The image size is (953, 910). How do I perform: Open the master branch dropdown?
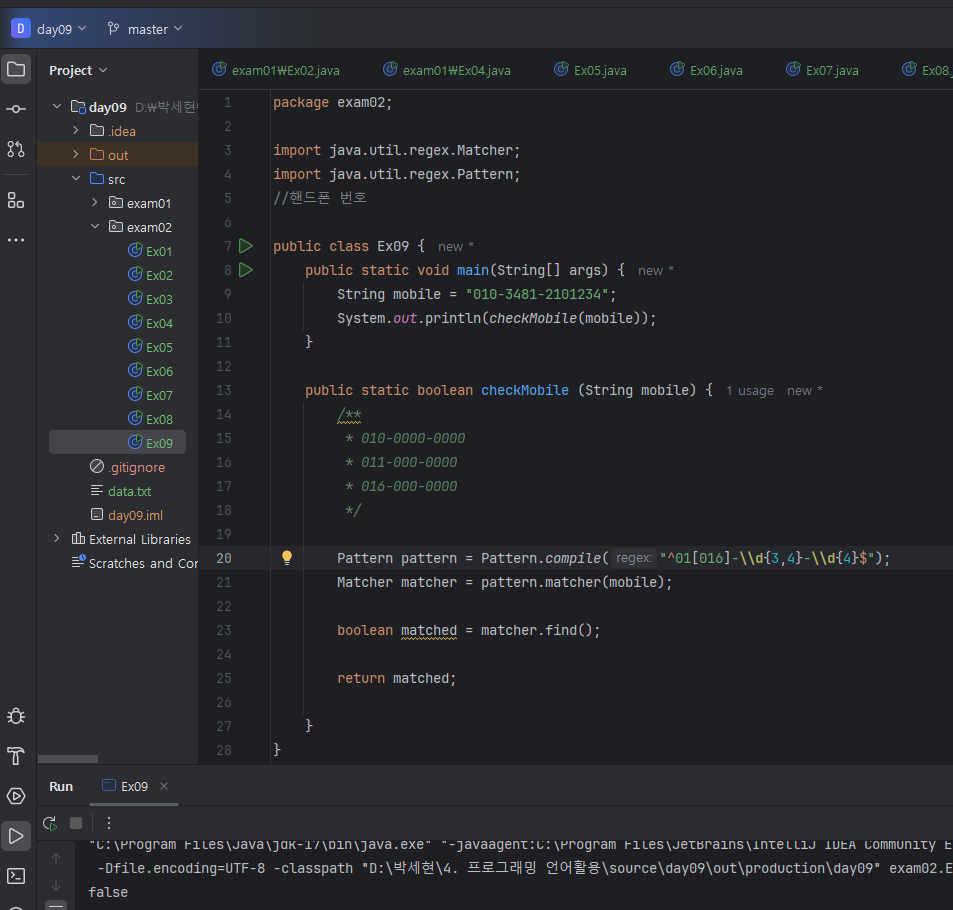(146, 29)
